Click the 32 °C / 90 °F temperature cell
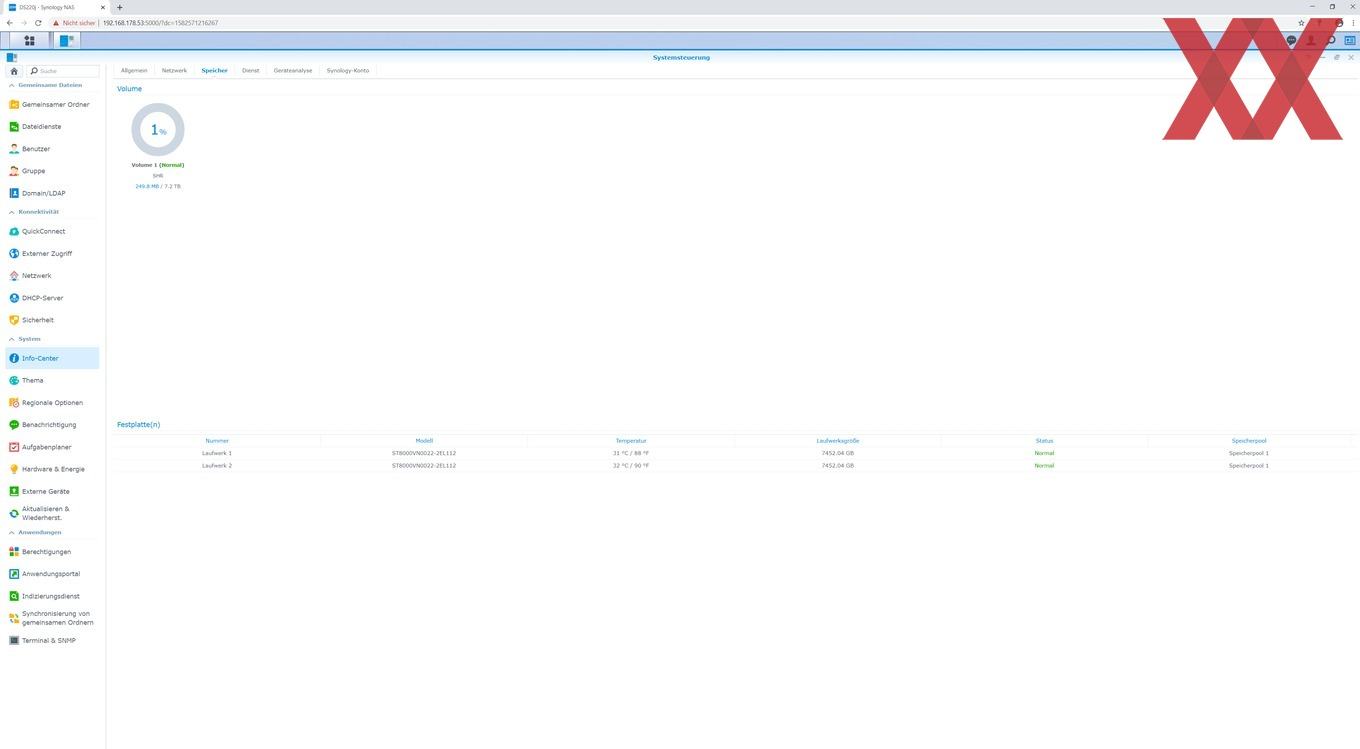 click(x=631, y=466)
